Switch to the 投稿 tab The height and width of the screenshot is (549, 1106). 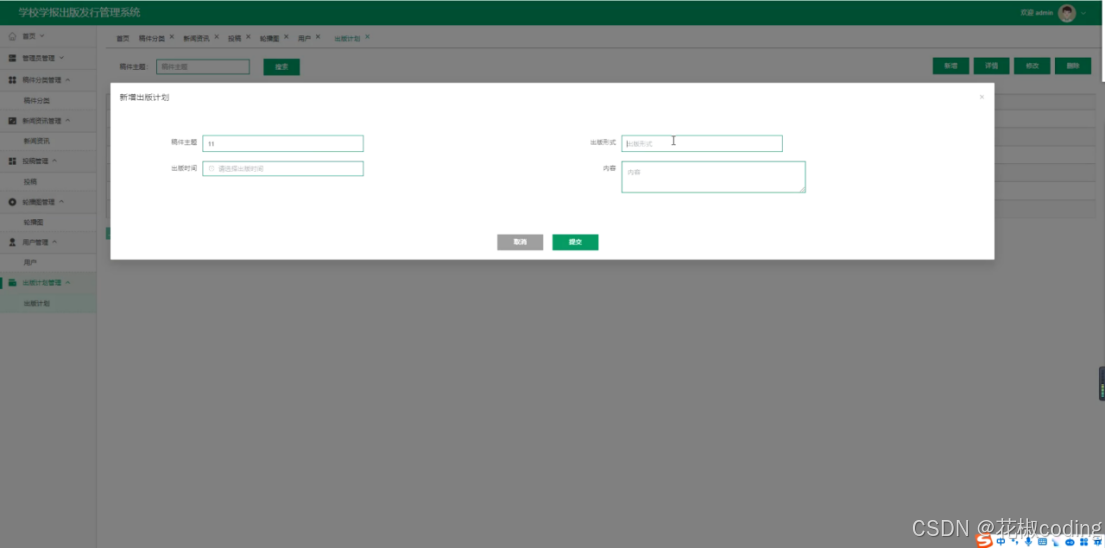coord(234,39)
